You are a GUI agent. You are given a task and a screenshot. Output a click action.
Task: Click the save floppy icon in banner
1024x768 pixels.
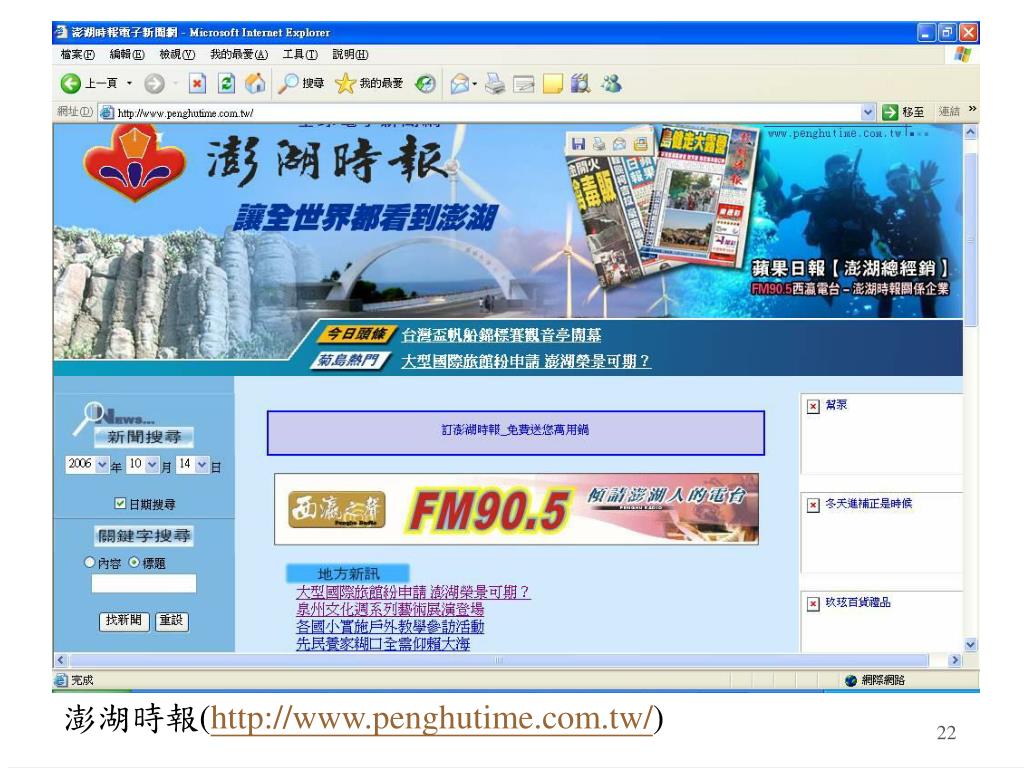pos(578,144)
